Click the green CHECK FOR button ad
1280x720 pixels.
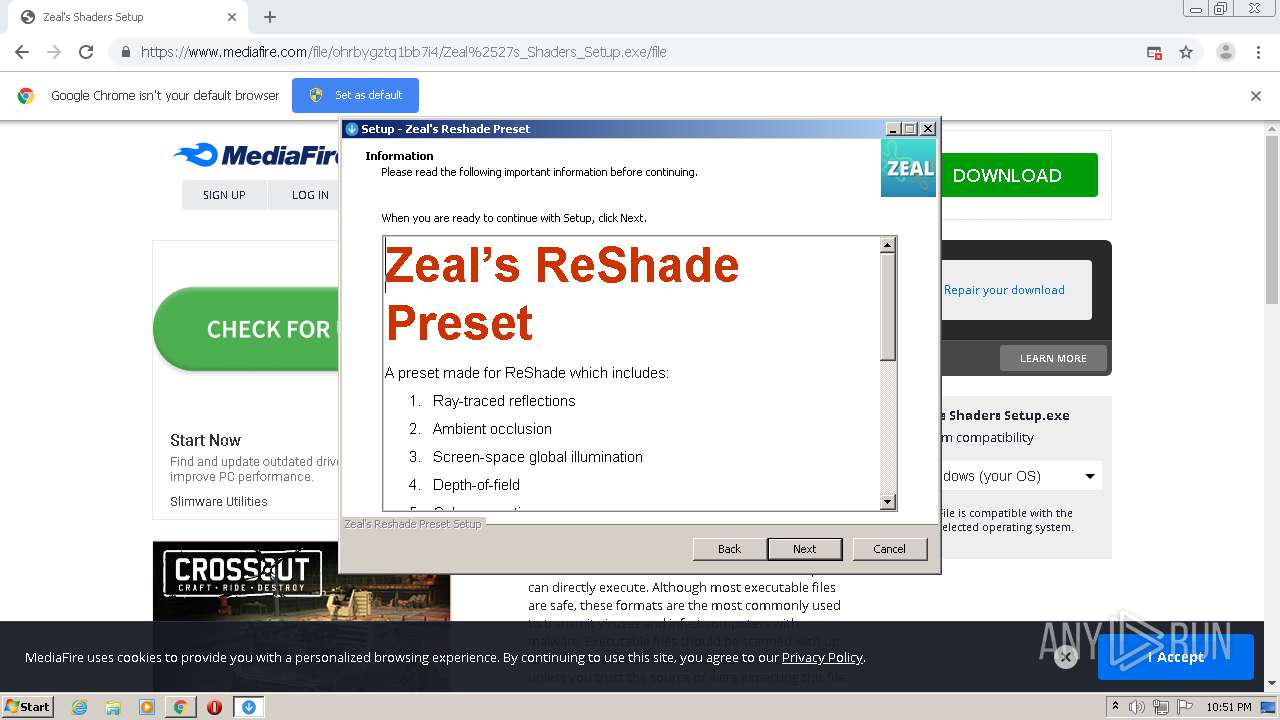pyautogui.click(x=246, y=329)
